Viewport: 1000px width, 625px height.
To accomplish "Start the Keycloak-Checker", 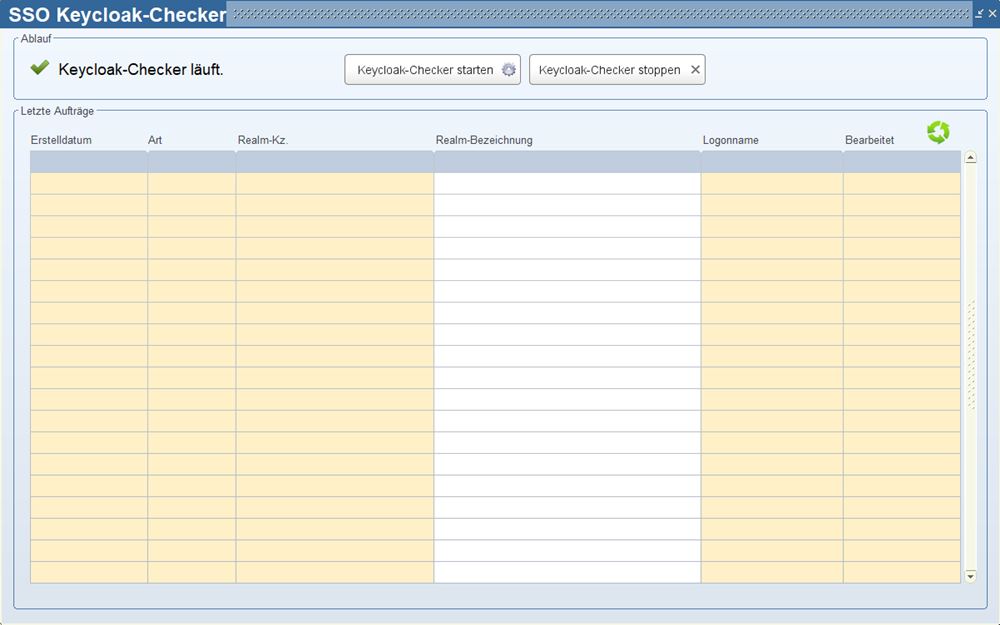I will (x=432, y=70).
